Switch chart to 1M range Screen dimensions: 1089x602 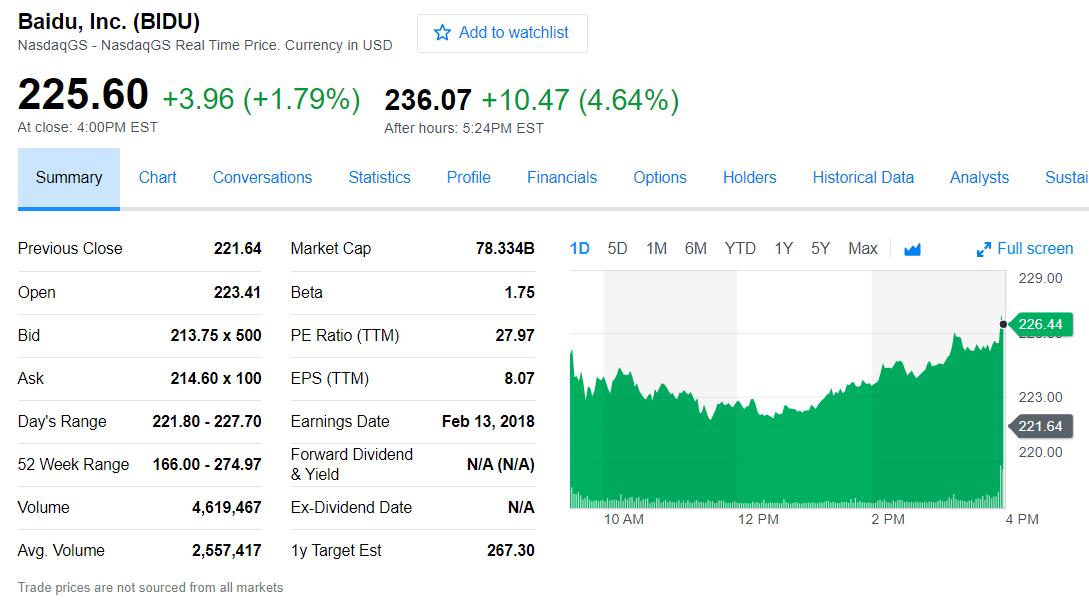[x=656, y=248]
